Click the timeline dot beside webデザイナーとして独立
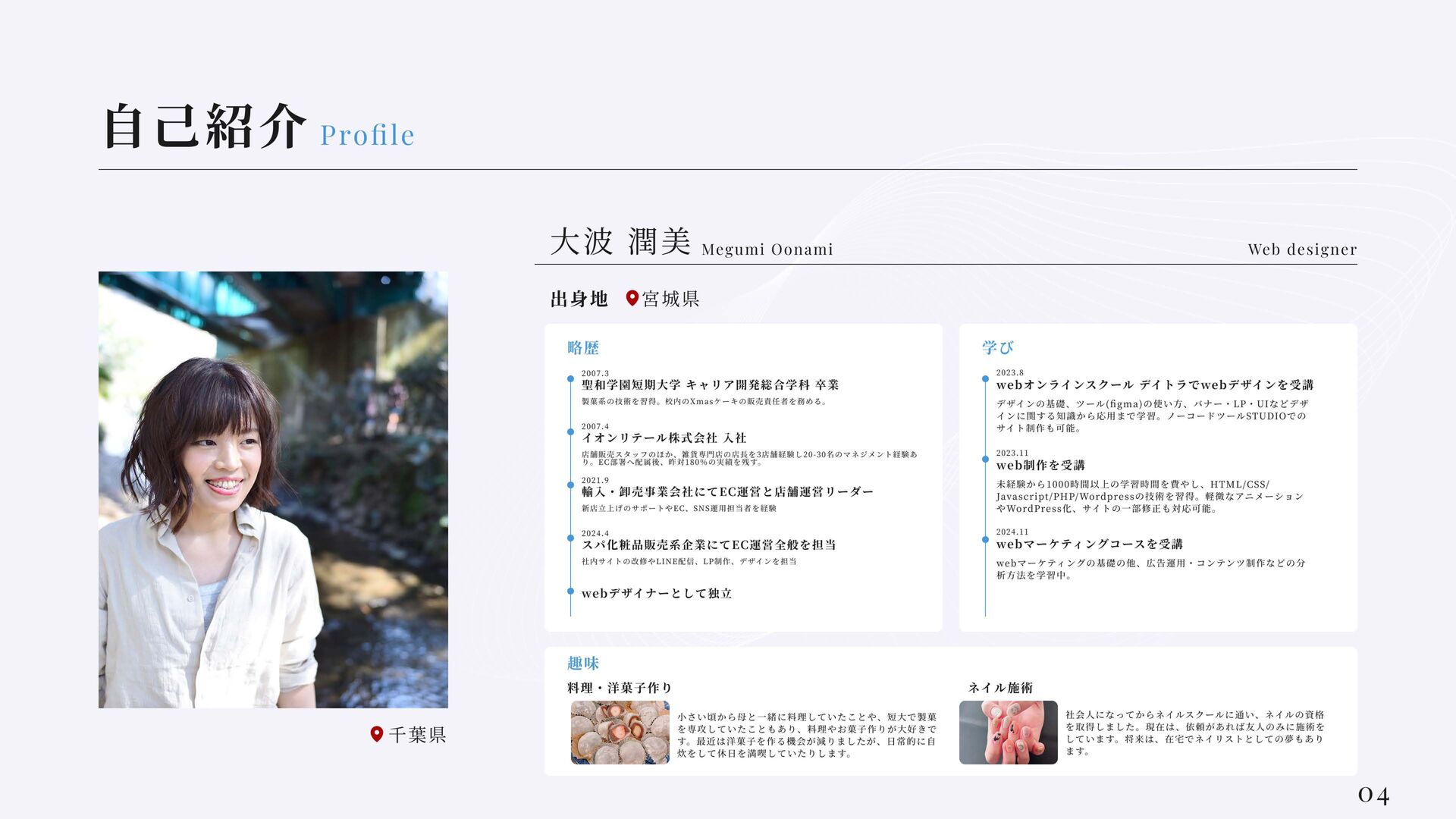This screenshot has width=1456, height=819. (570, 591)
